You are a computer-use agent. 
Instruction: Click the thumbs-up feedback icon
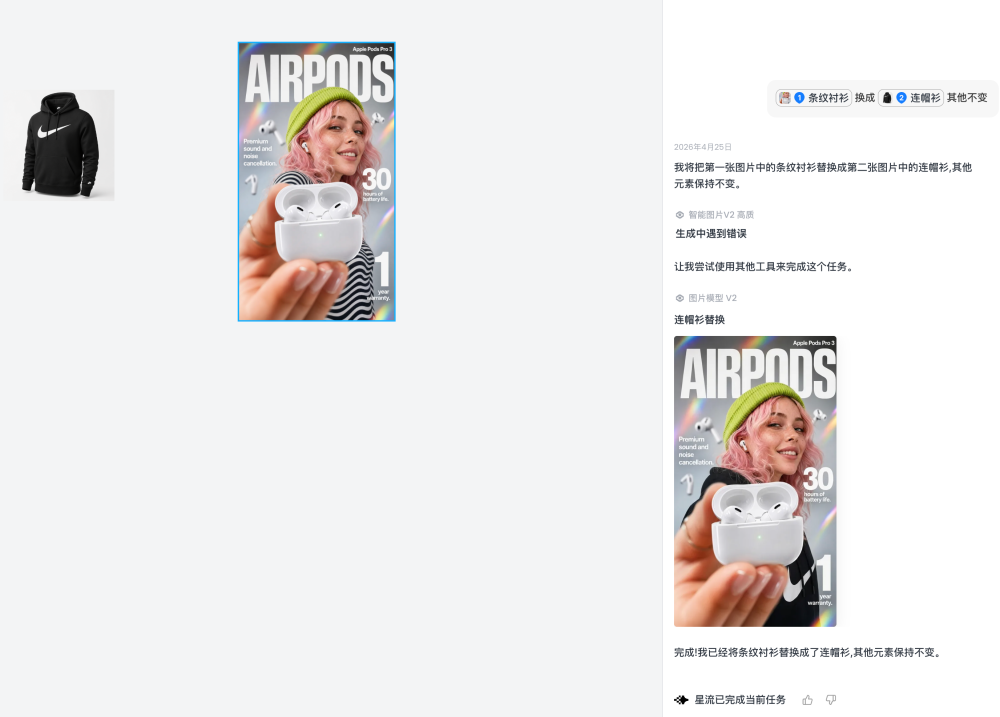807,700
